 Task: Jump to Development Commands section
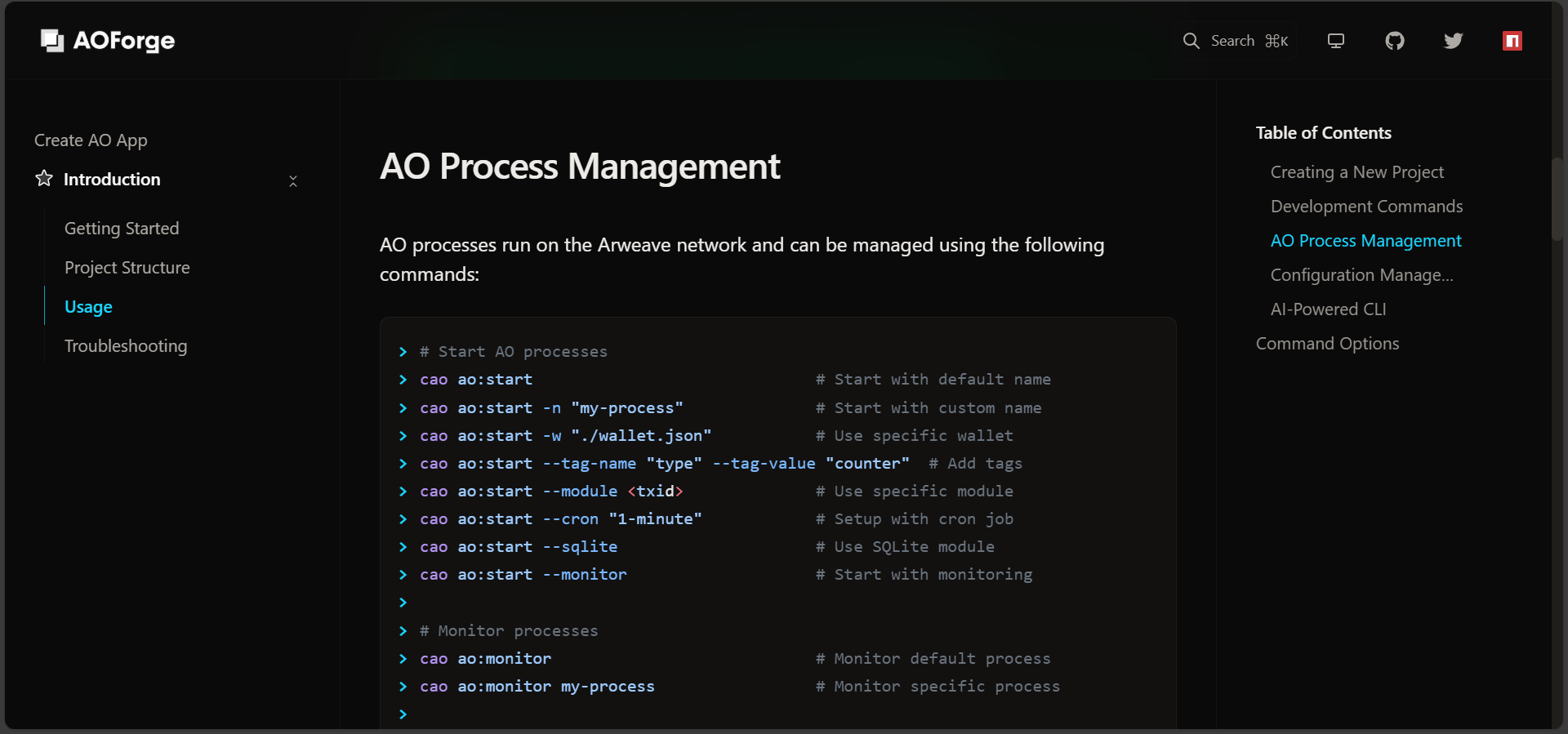click(1366, 207)
